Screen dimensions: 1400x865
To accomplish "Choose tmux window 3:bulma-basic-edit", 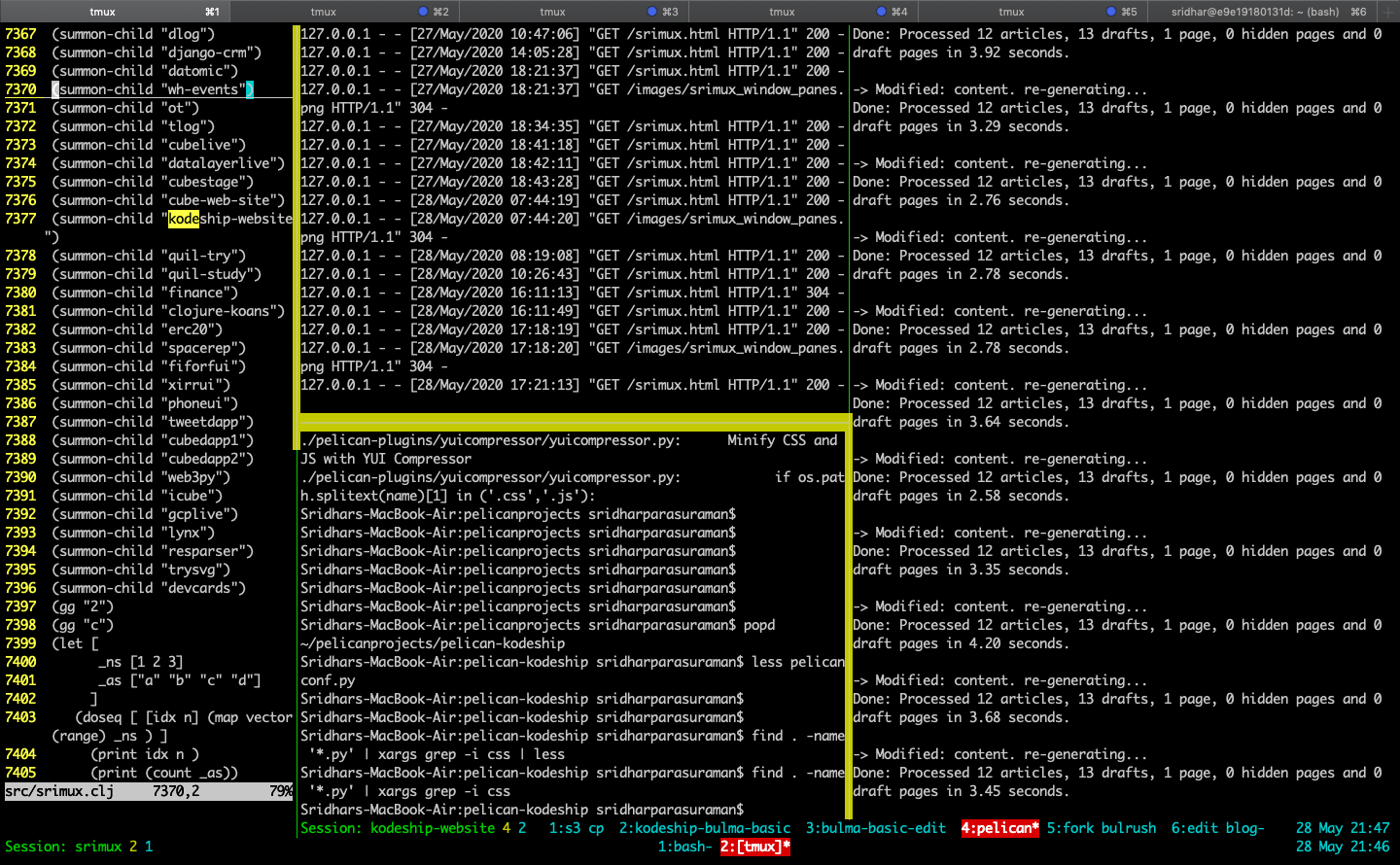I will (876, 828).
